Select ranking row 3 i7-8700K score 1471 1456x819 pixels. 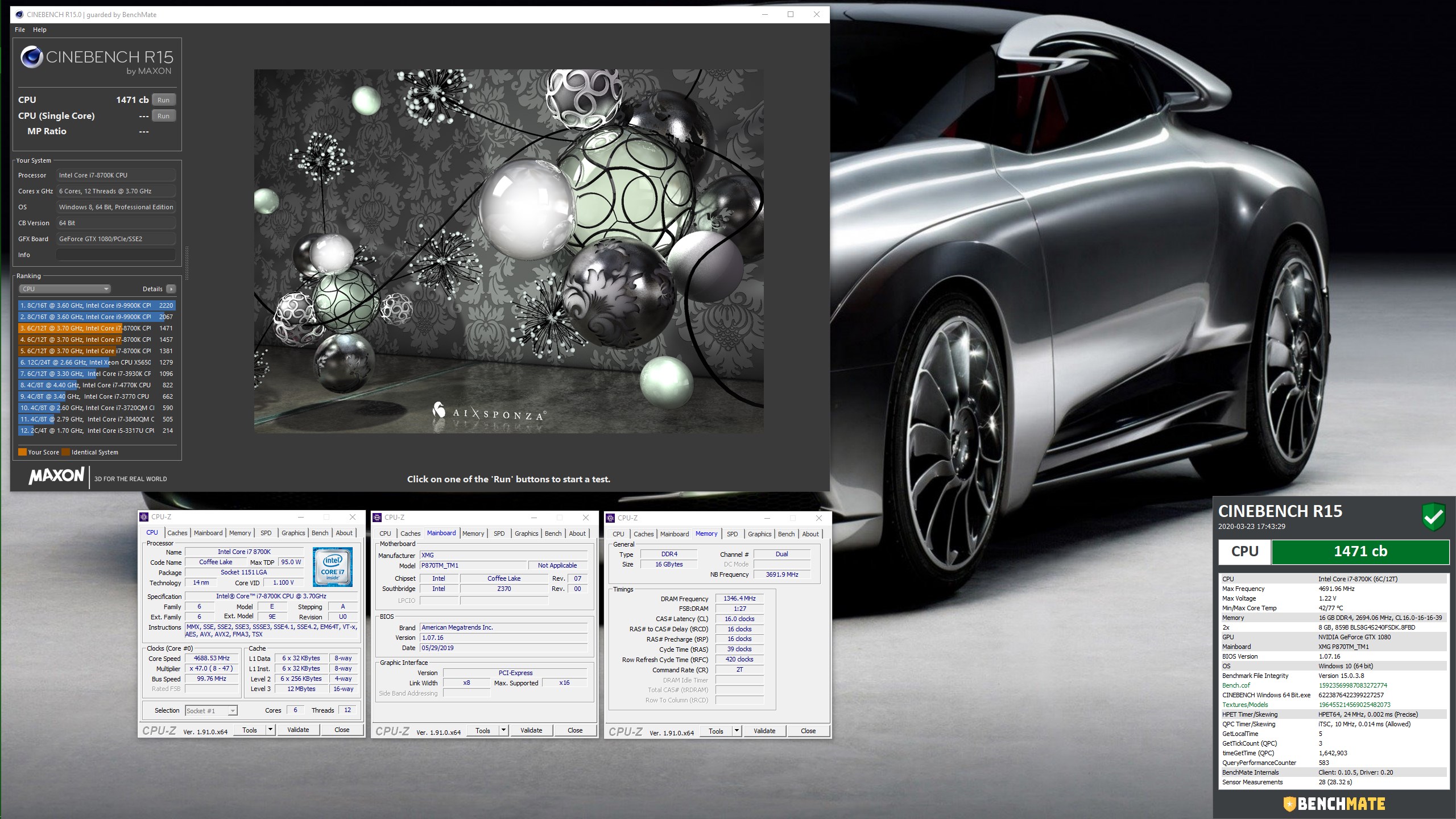click(x=97, y=328)
